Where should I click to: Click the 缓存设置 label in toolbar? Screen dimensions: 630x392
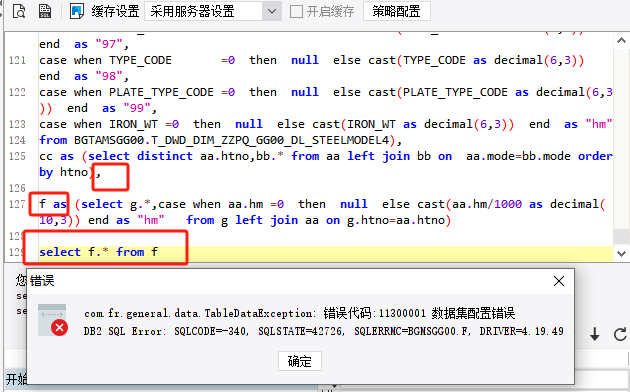pyautogui.click(x=115, y=11)
